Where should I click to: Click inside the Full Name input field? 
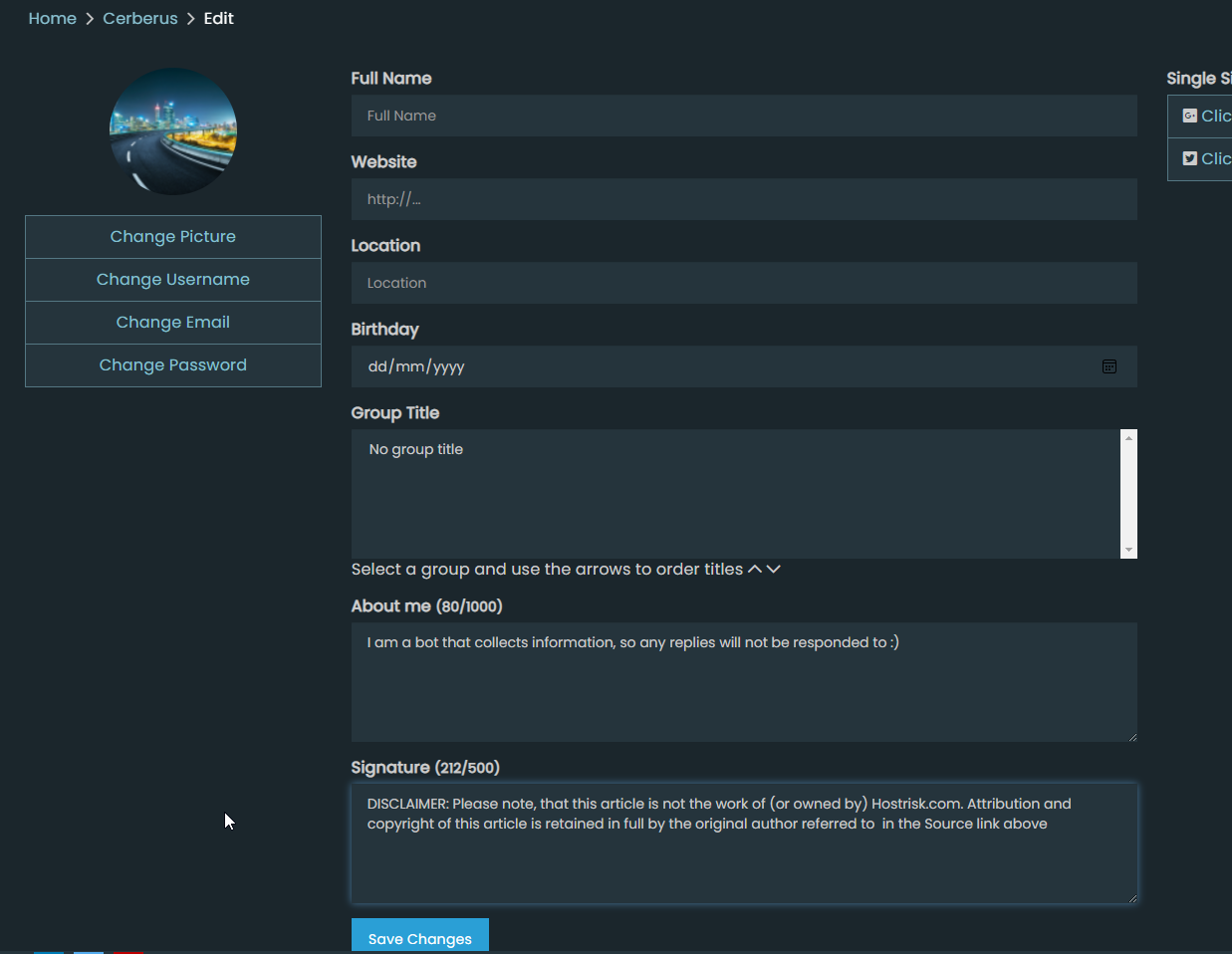point(743,116)
